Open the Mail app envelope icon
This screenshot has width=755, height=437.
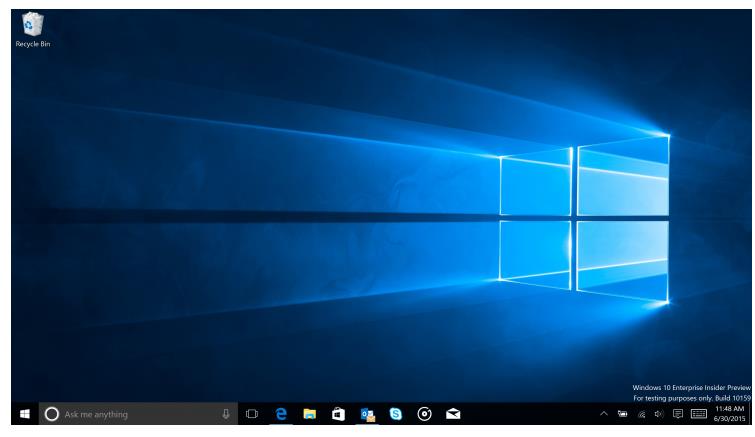click(x=453, y=413)
